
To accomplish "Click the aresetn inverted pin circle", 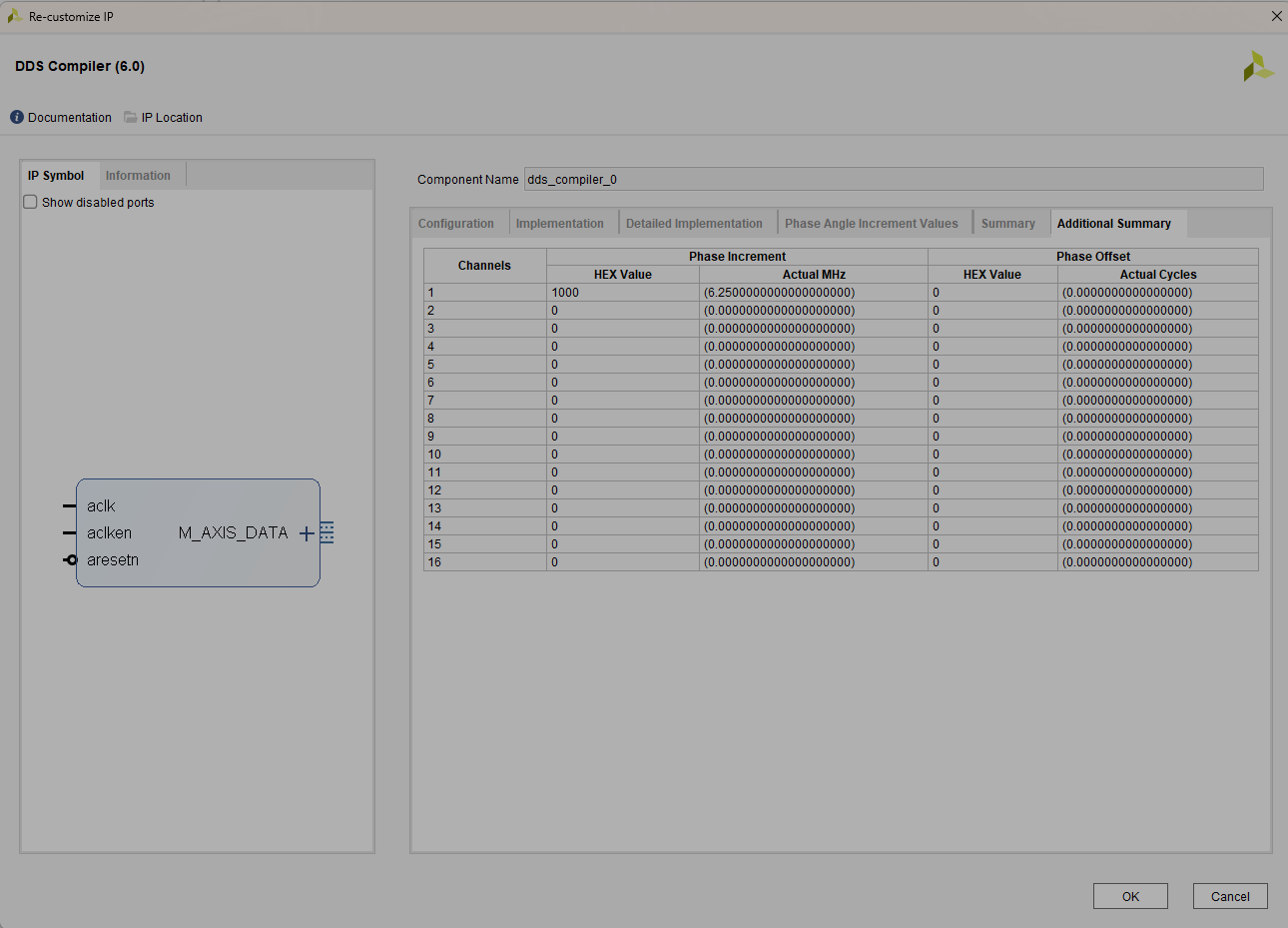I will (x=71, y=560).
